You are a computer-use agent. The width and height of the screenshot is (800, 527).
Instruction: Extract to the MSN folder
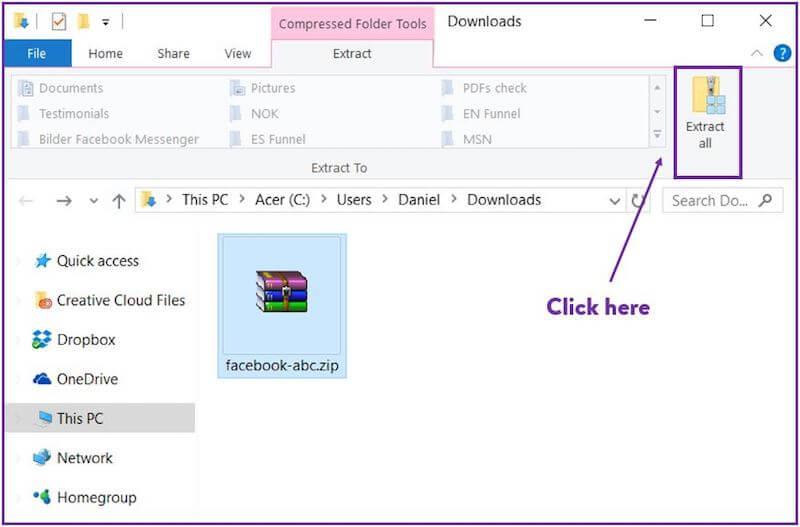point(466,139)
